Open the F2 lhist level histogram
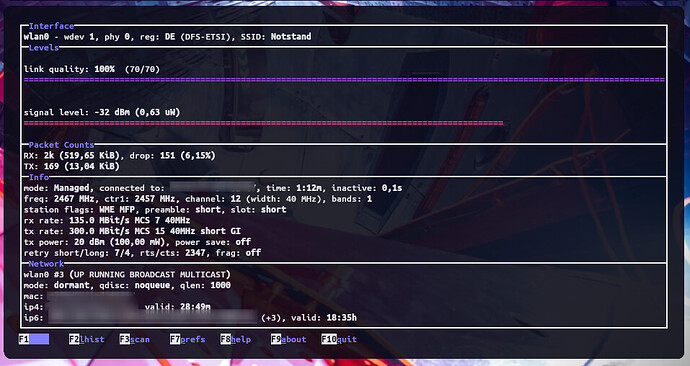 click(87, 339)
